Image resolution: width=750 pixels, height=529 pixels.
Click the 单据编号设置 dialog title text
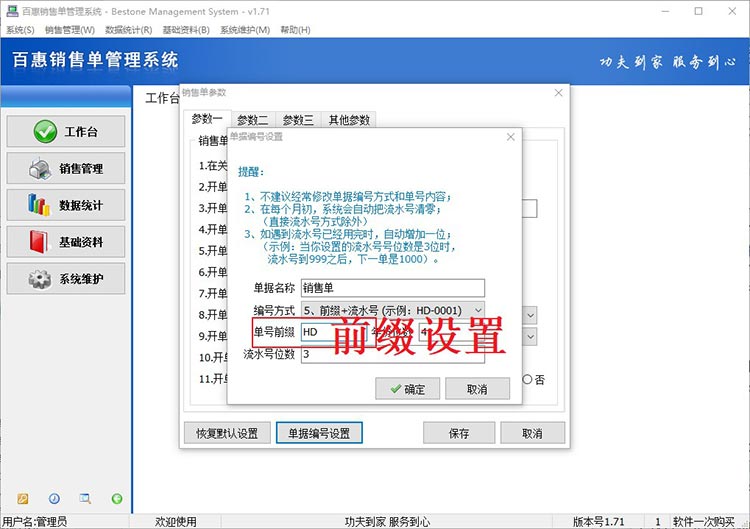click(x=256, y=137)
